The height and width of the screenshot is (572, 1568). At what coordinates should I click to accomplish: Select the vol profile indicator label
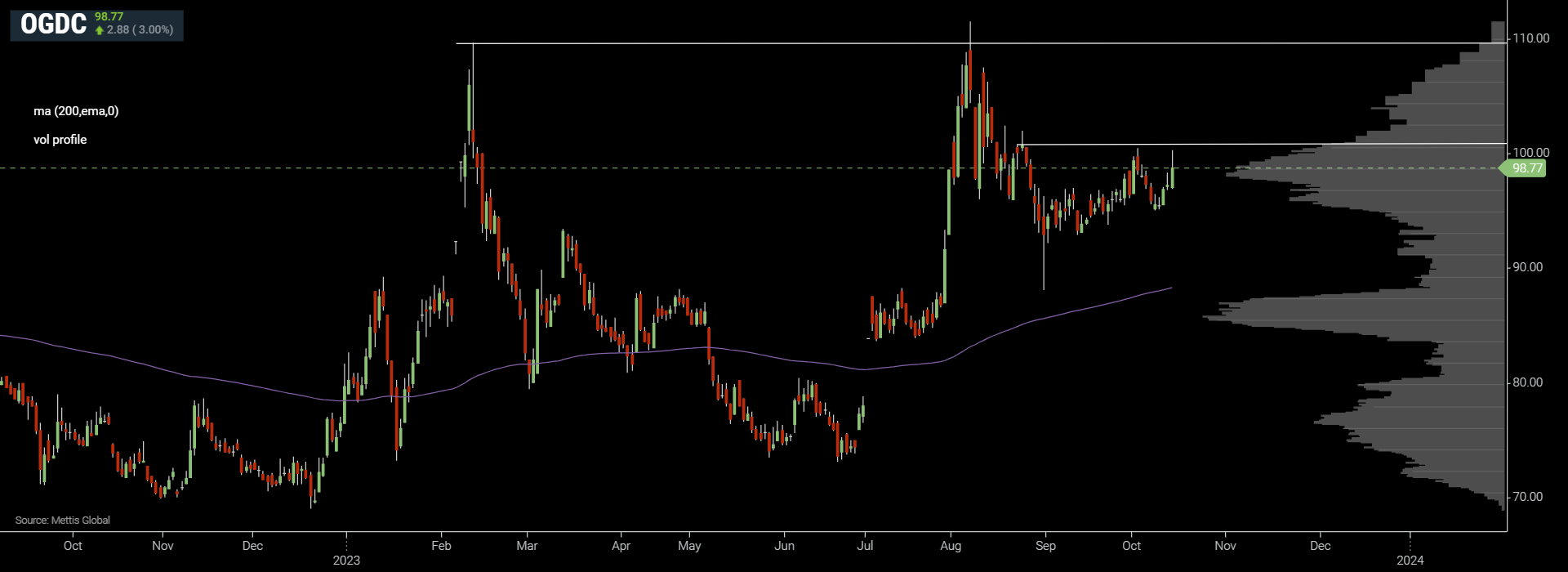[60, 140]
